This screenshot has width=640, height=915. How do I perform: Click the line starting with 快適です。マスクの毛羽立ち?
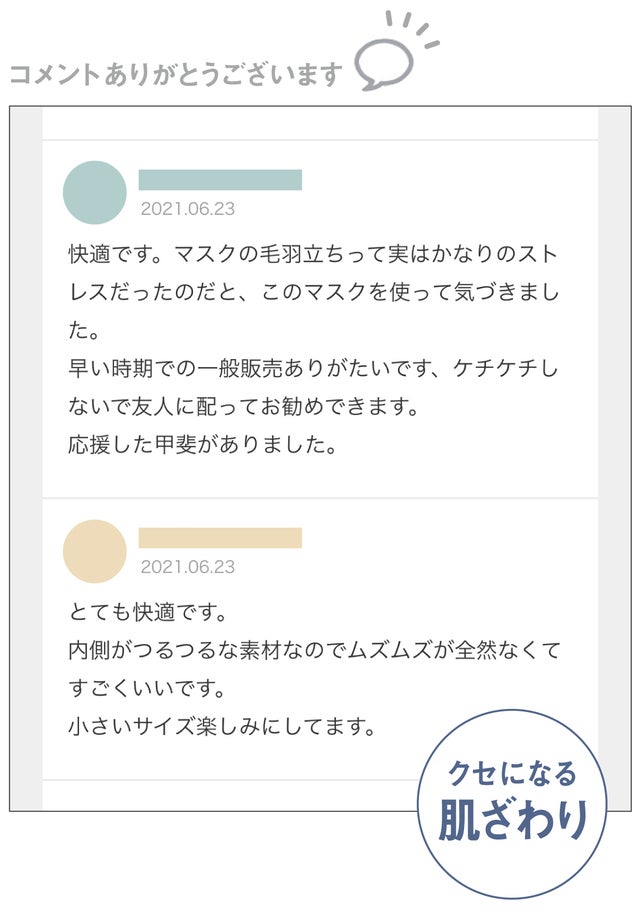coord(313,254)
